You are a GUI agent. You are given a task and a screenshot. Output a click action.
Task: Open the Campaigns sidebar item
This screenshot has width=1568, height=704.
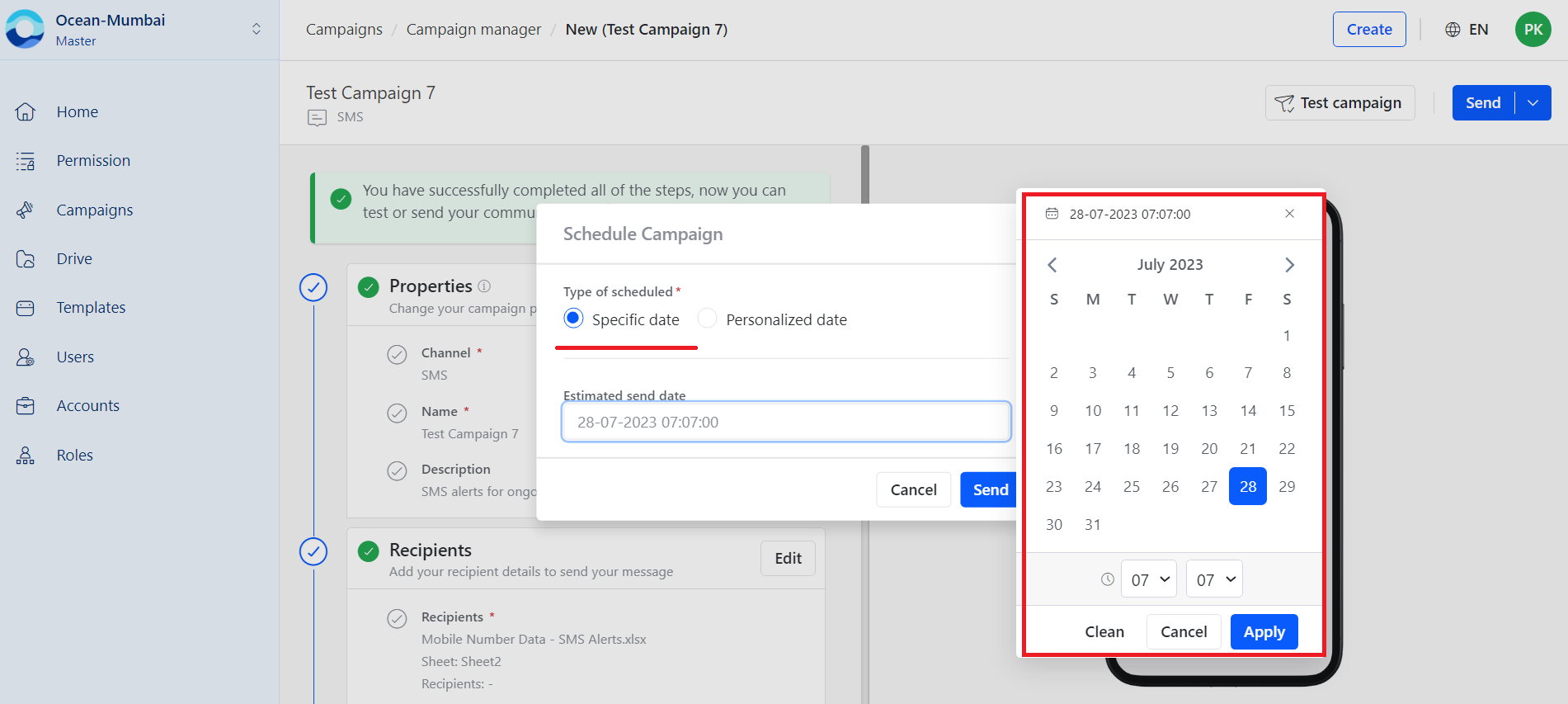[x=94, y=210]
